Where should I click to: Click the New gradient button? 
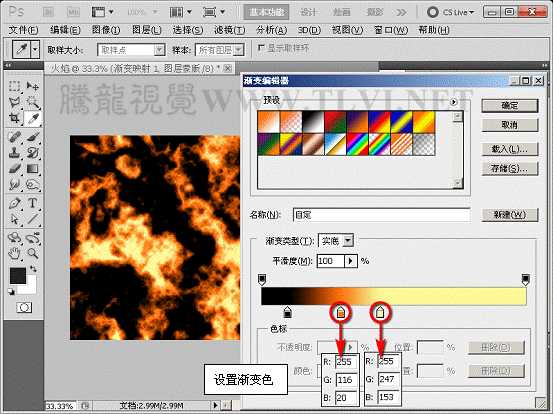point(510,214)
